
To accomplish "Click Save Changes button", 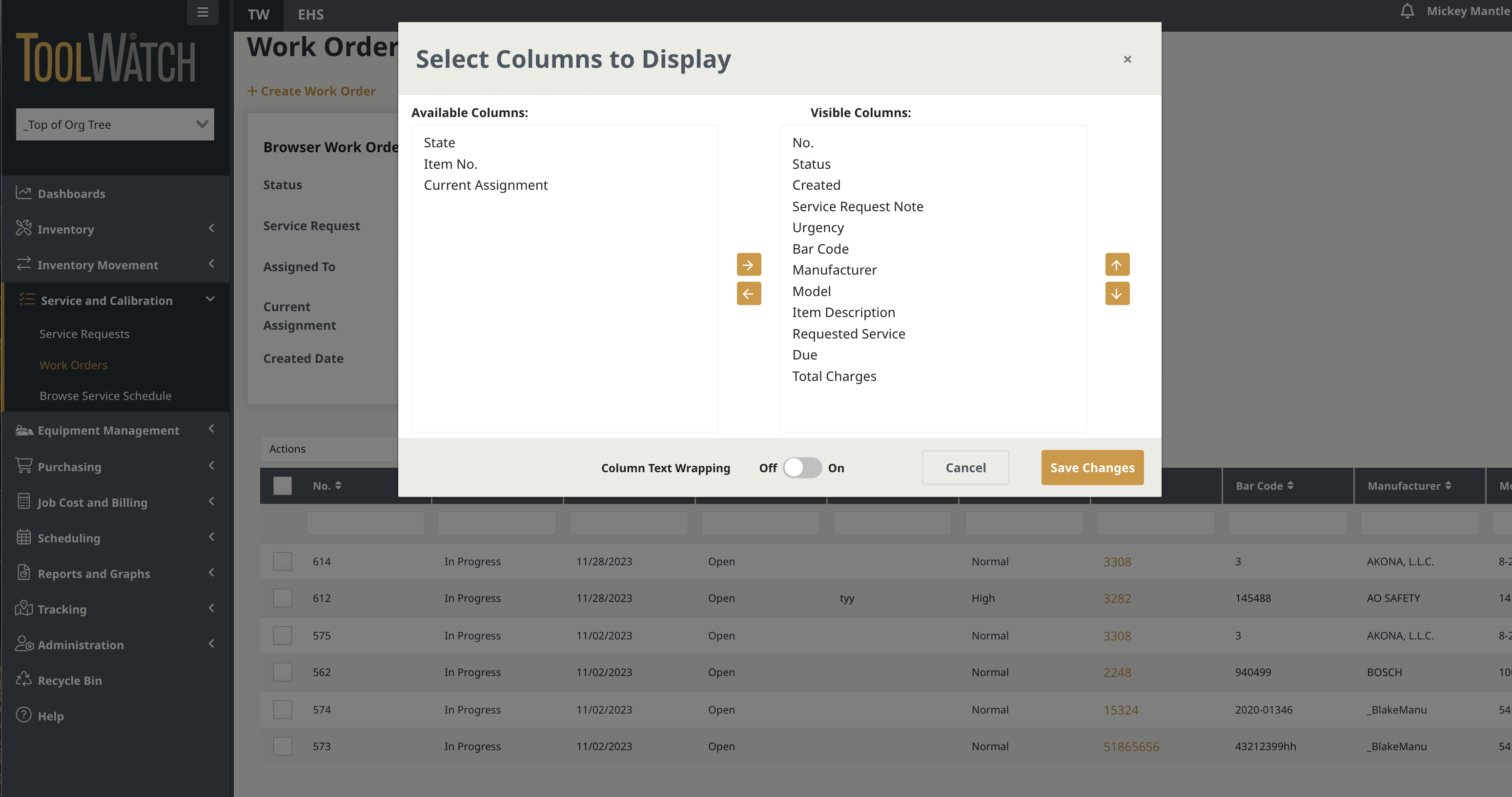I will pyautogui.click(x=1092, y=467).
